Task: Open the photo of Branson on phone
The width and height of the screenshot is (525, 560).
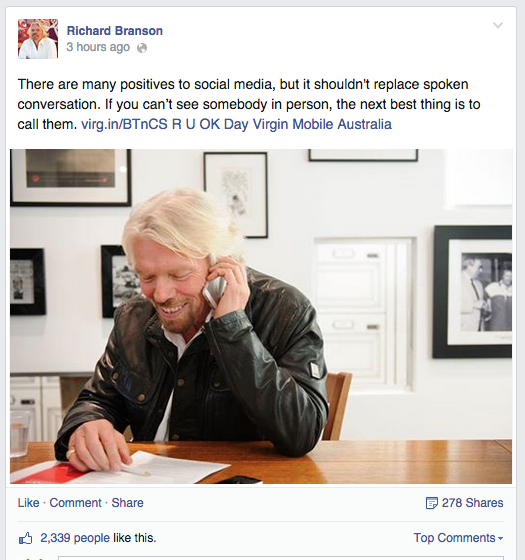Action: 261,316
